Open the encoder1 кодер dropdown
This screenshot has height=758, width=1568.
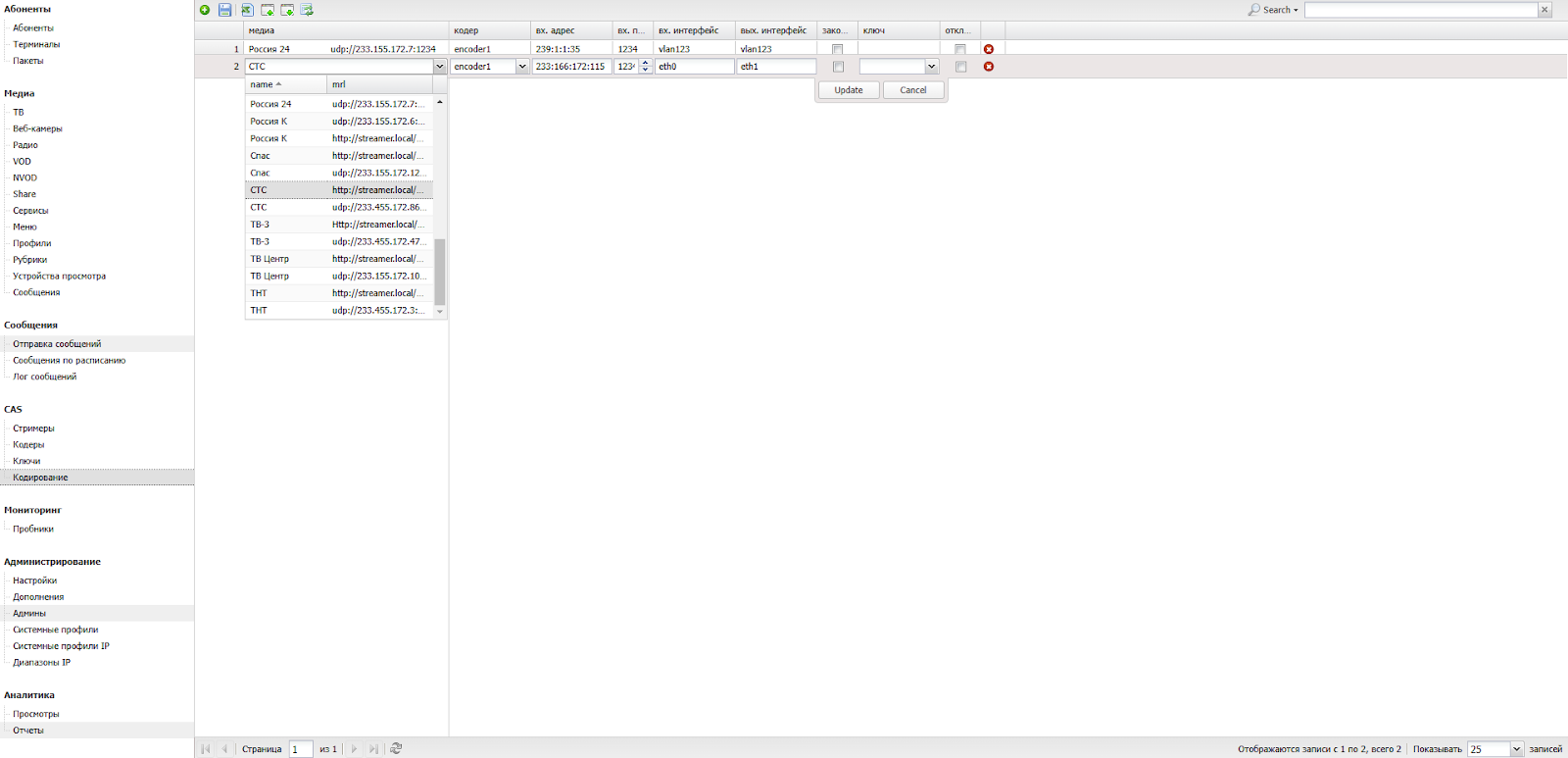coord(521,67)
